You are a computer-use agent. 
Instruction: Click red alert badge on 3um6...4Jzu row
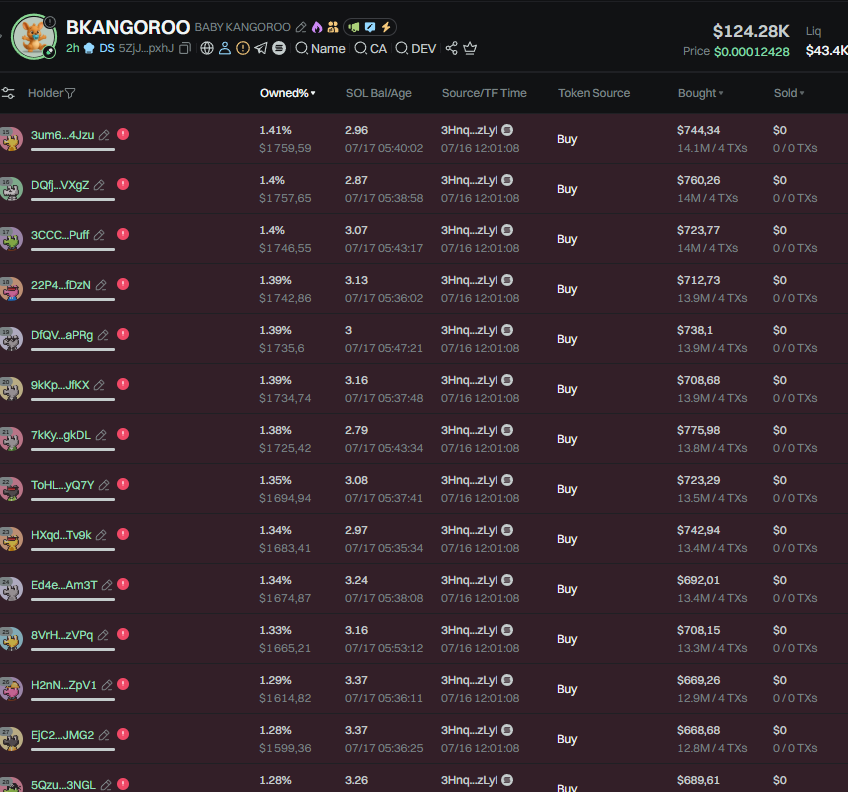click(x=123, y=134)
